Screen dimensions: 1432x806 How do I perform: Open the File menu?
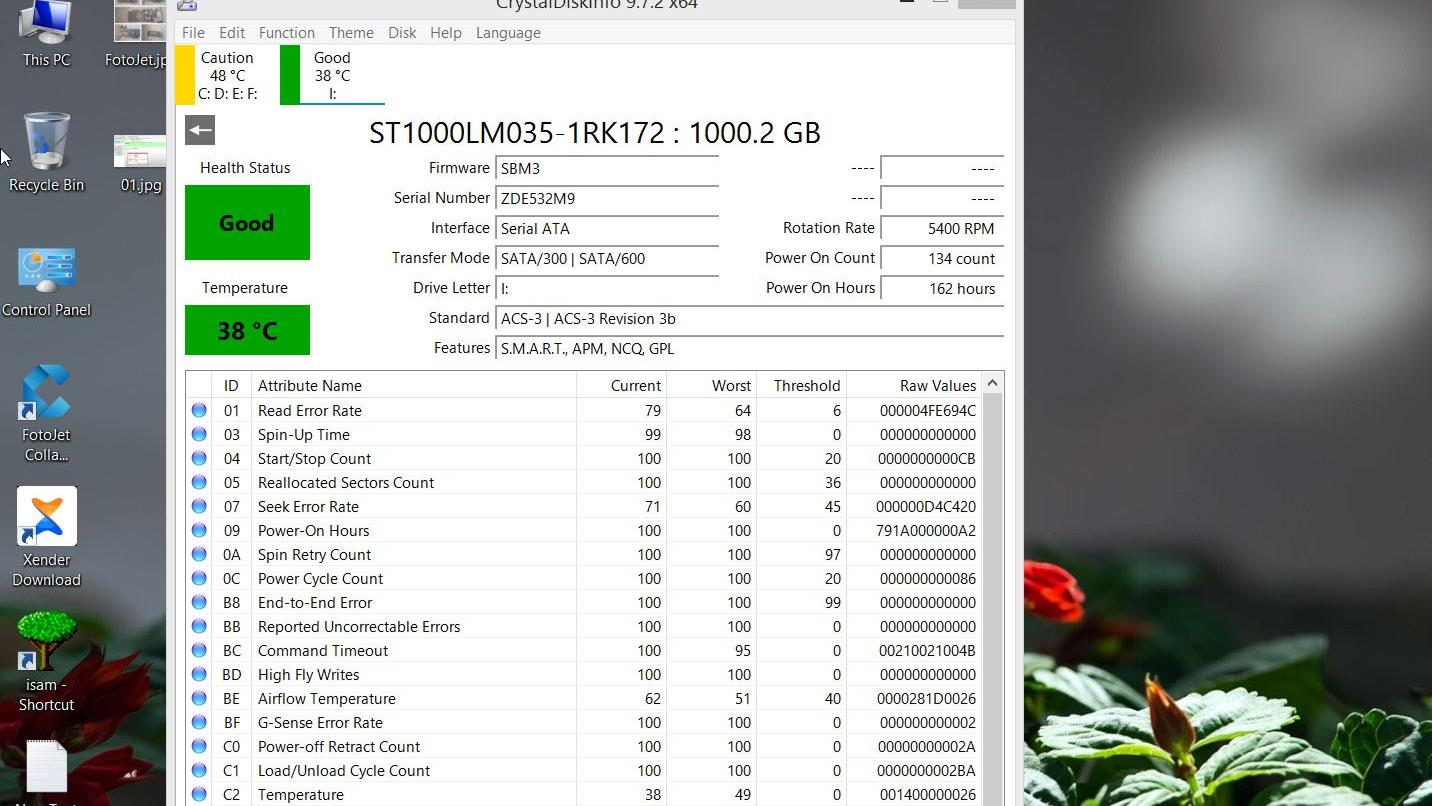[x=193, y=33]
